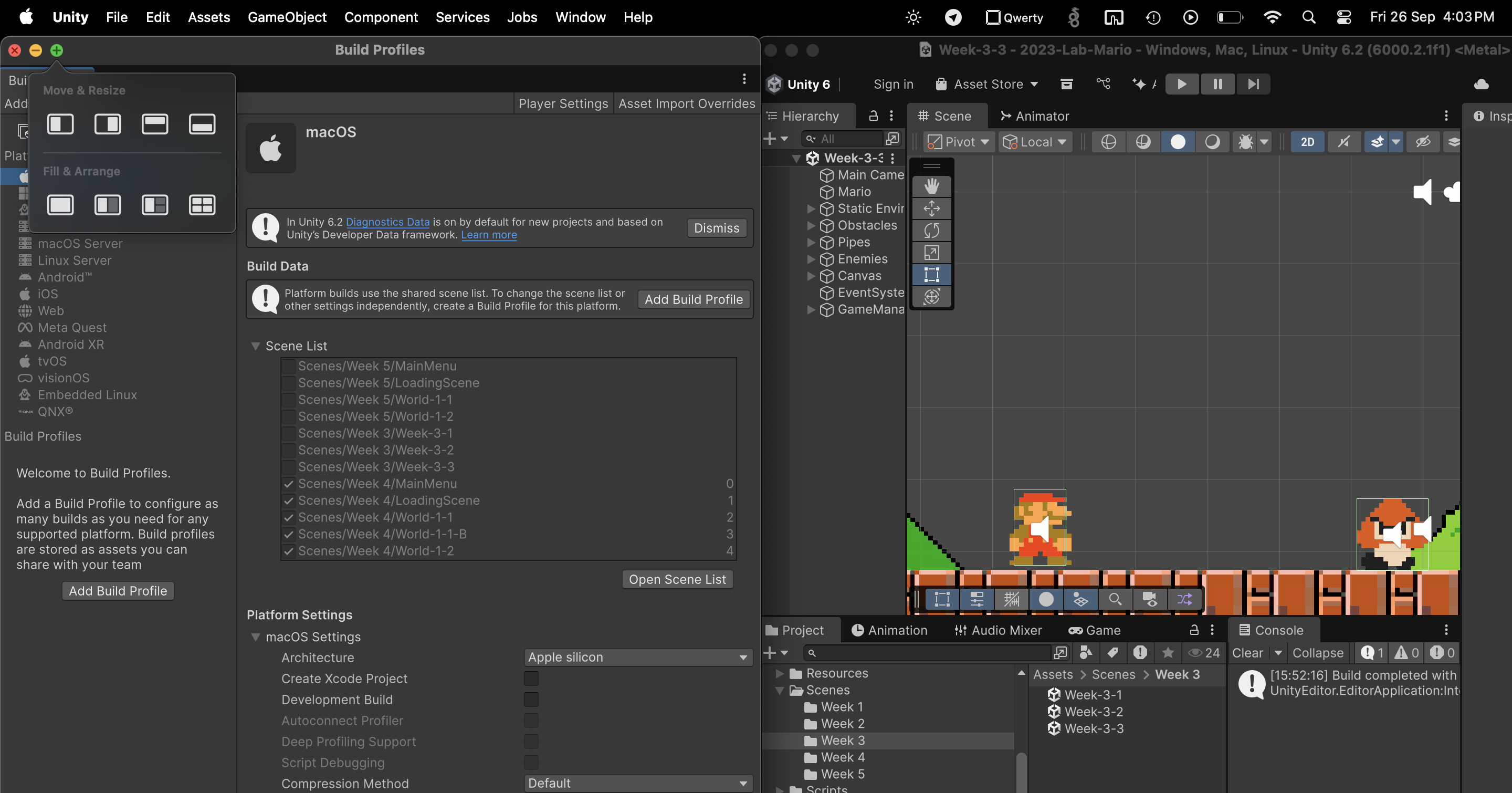Viewport: 1512px width, 793px height.
Task: Open the Architecture dropdown
Action: point(637,658)
